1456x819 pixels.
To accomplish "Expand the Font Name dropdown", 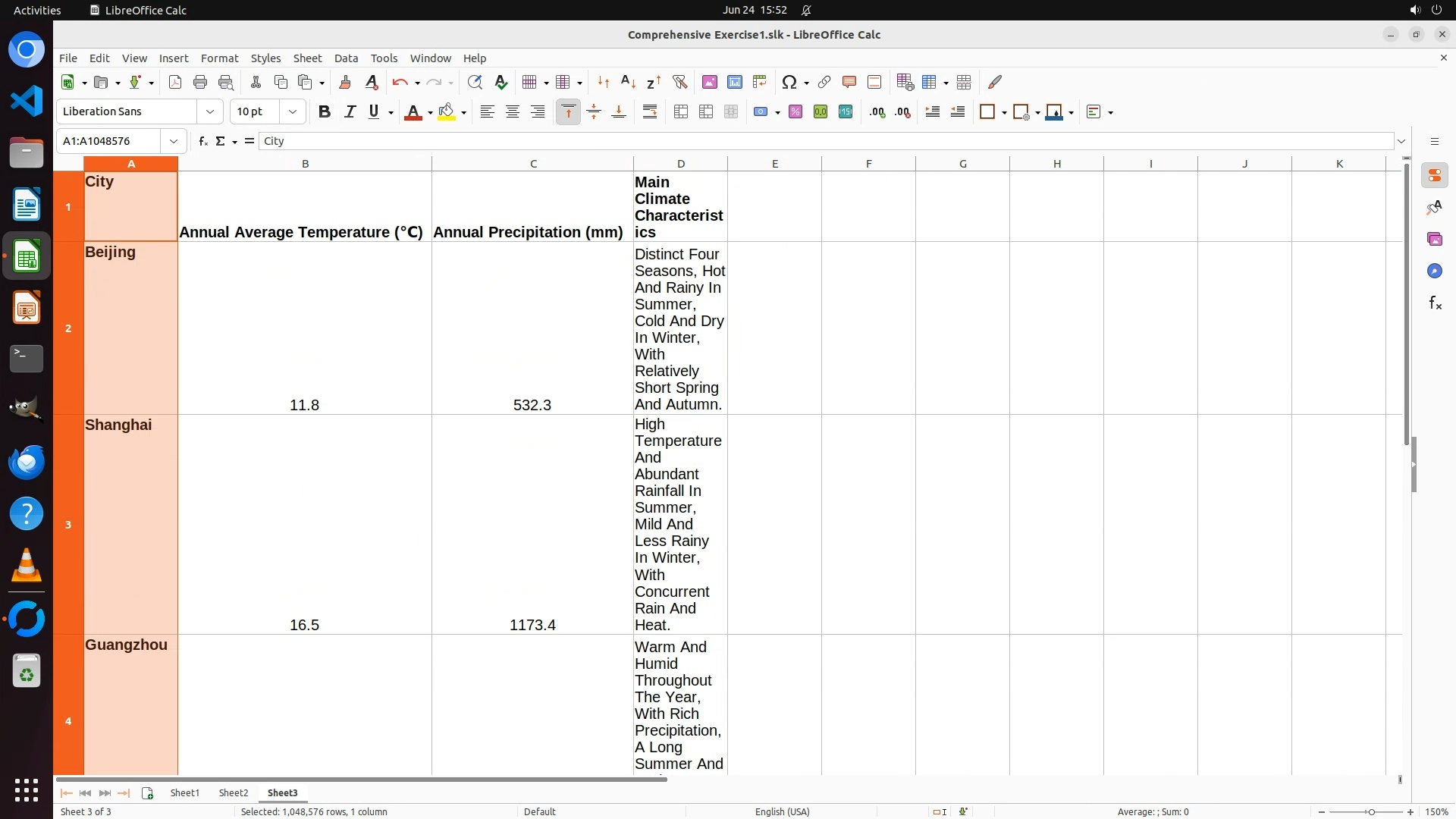I will (210, 111).
